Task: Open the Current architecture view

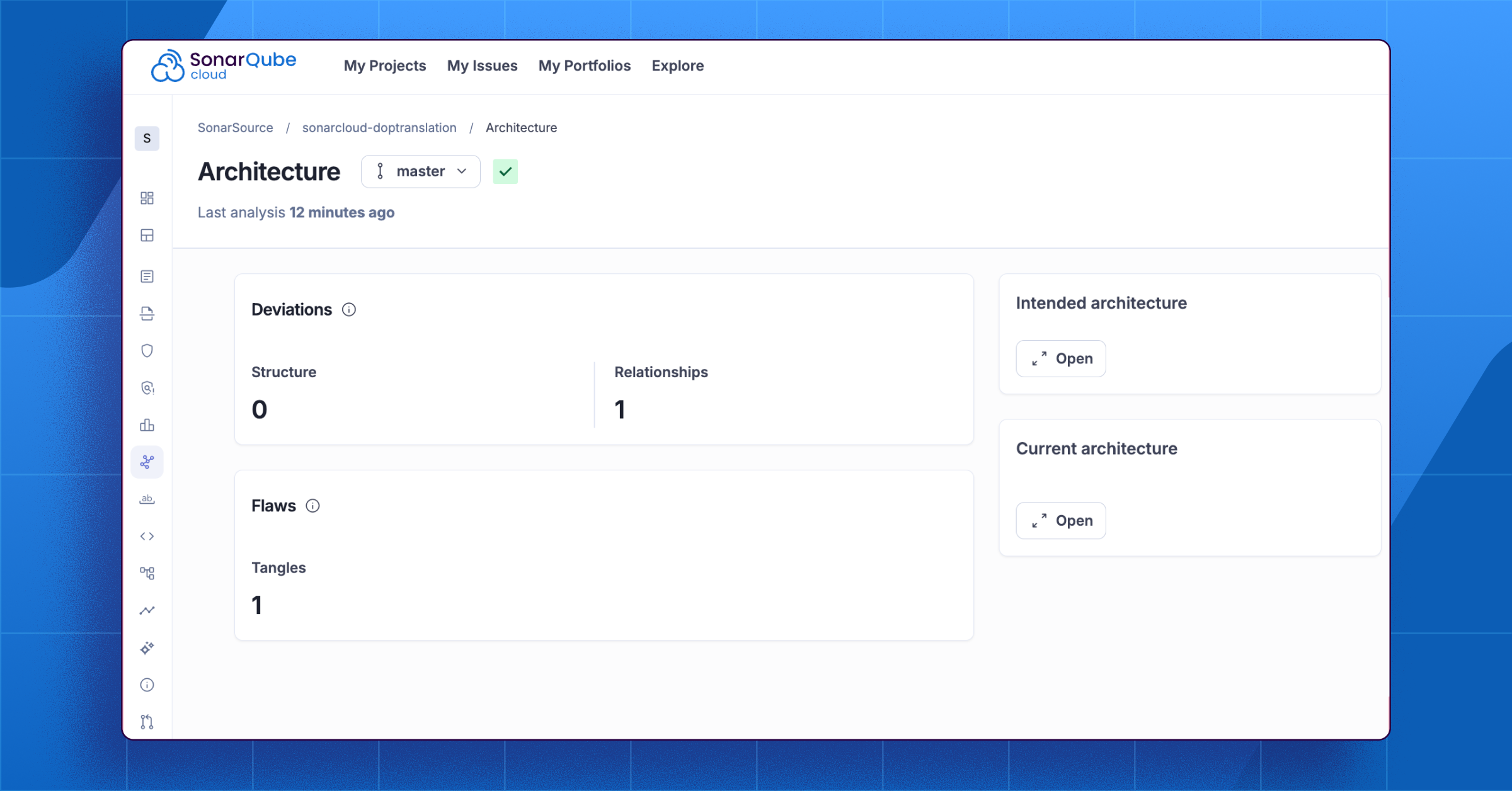Action: pos(1060,520)
